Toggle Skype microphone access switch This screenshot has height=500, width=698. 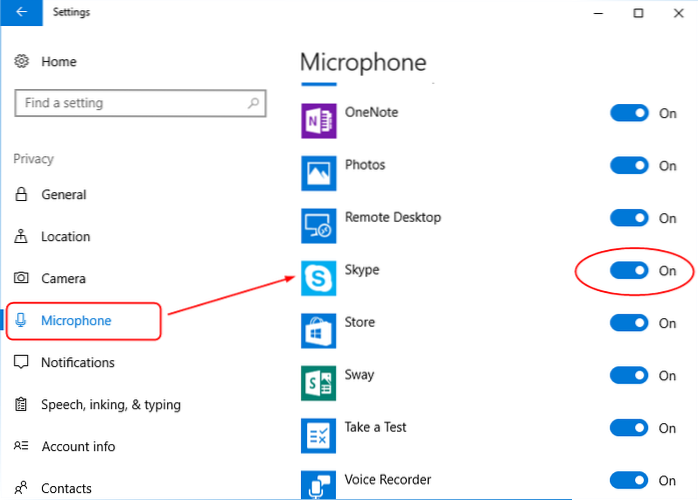pyautogui.click(x=629, y=270)
